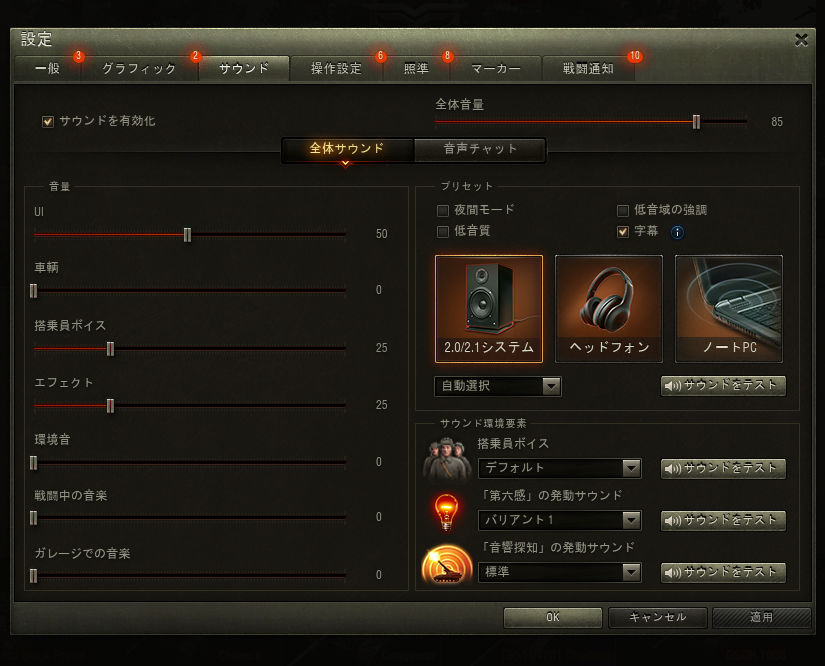The image size is (825, 666).
Task: Click the 音響探知 radar tank icon
Action: [447, 564]
